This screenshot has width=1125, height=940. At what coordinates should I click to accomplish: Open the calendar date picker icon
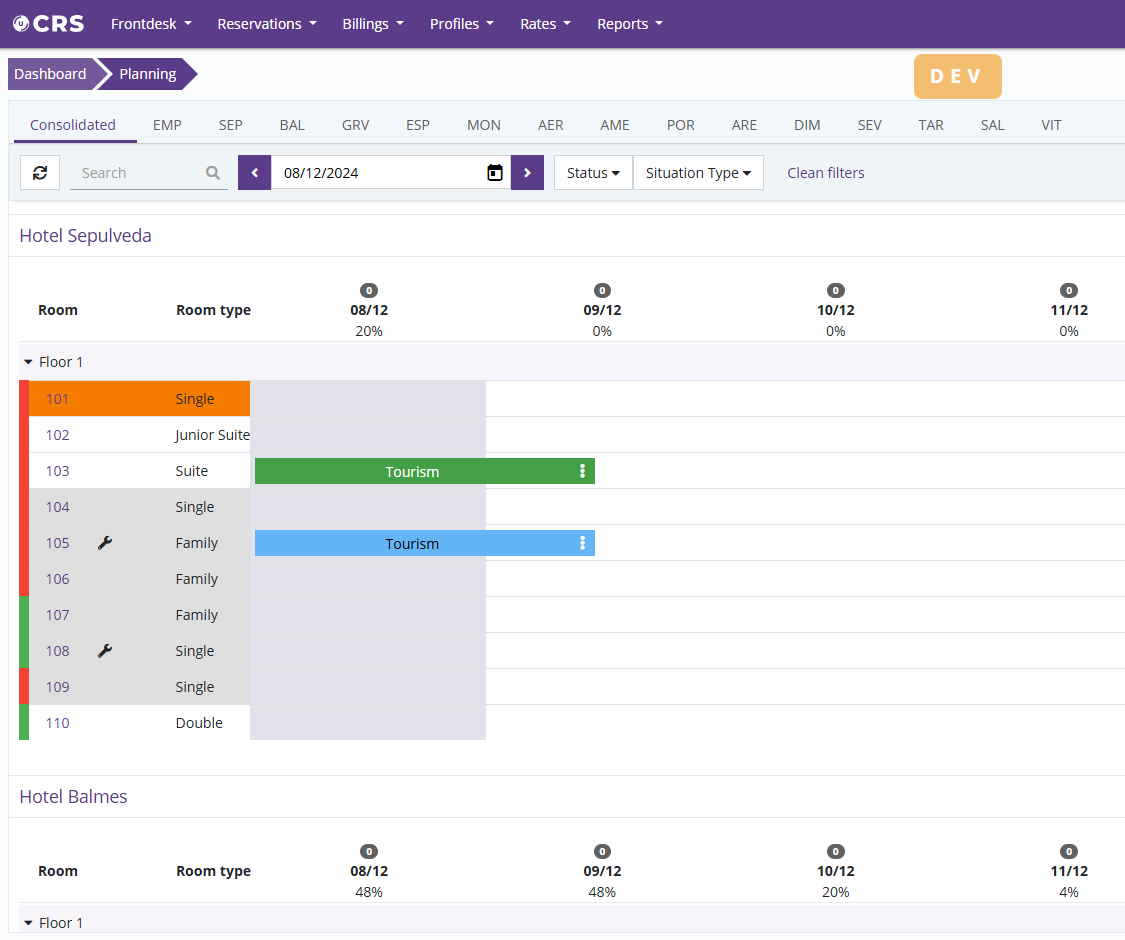click(x=494, y=173)
